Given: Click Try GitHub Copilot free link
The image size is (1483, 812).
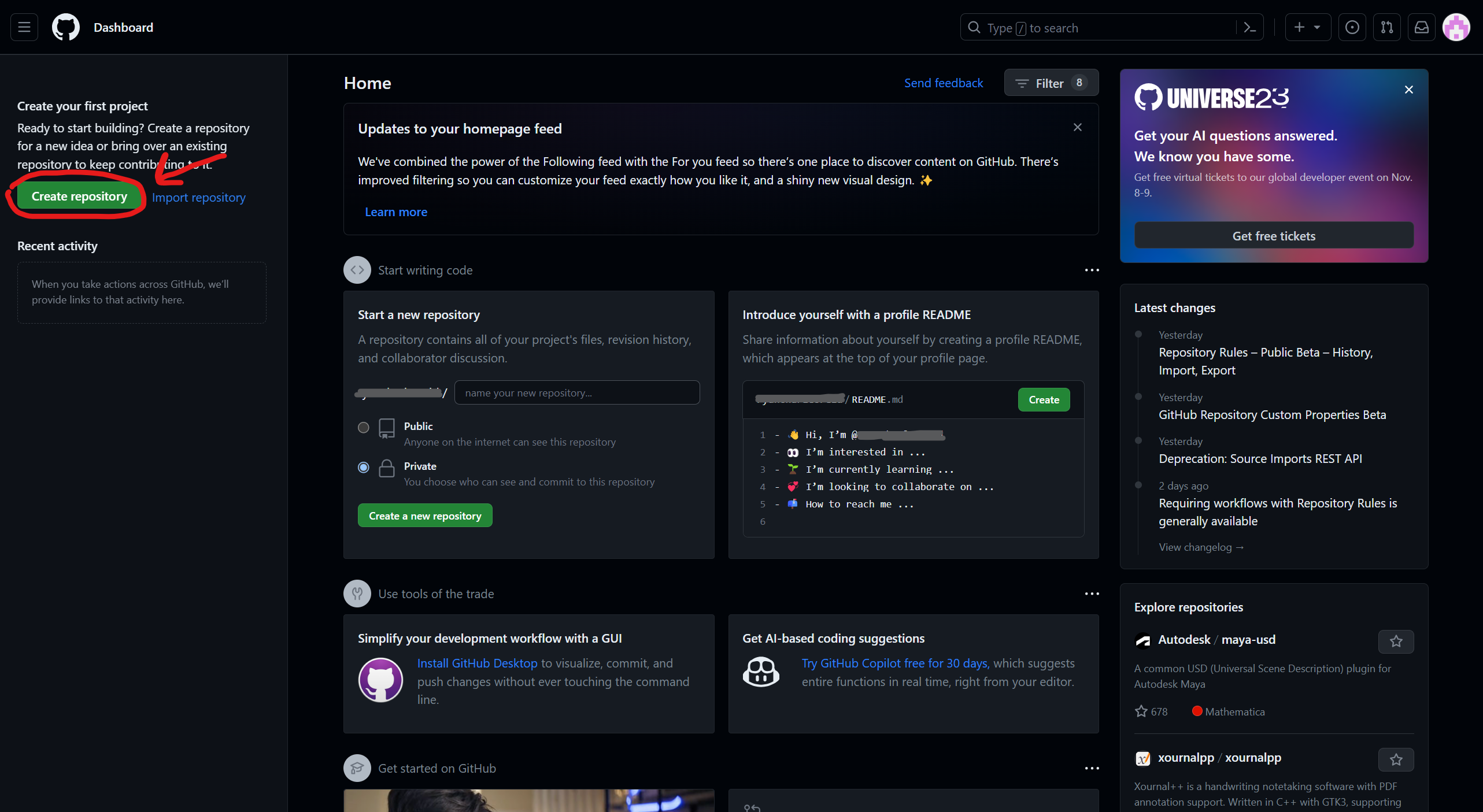Looking at the screenshot, I should point(895,663).
